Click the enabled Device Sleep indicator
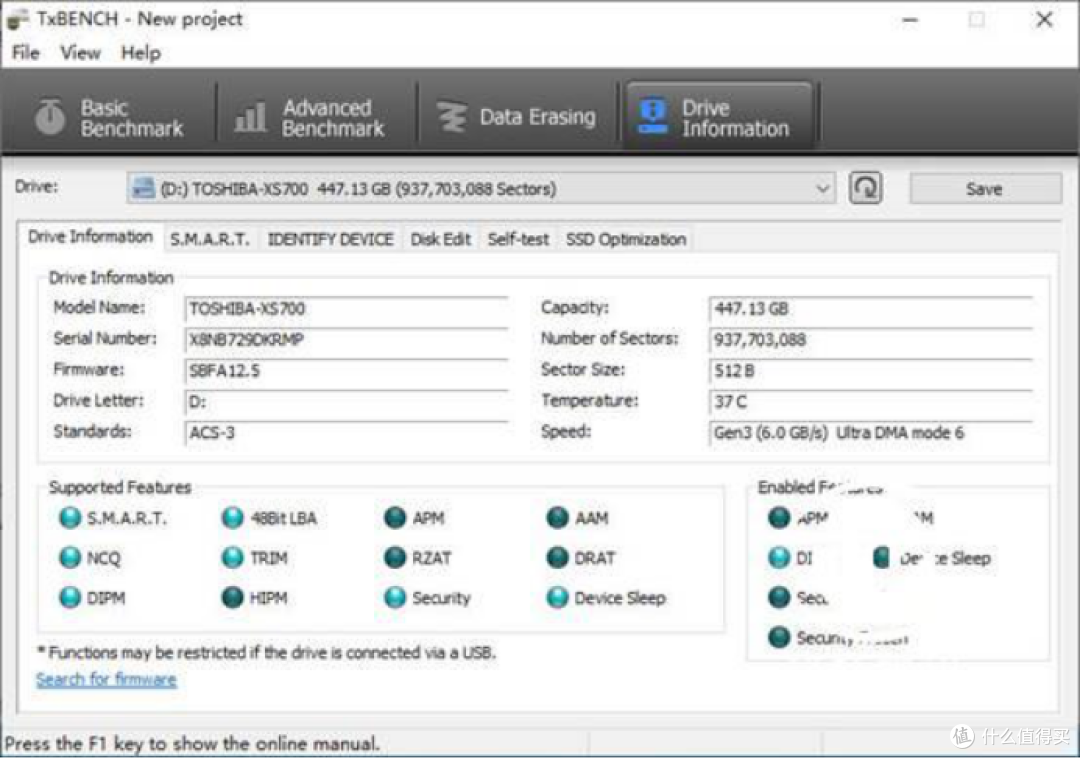1080x759 pixels. 881,557
